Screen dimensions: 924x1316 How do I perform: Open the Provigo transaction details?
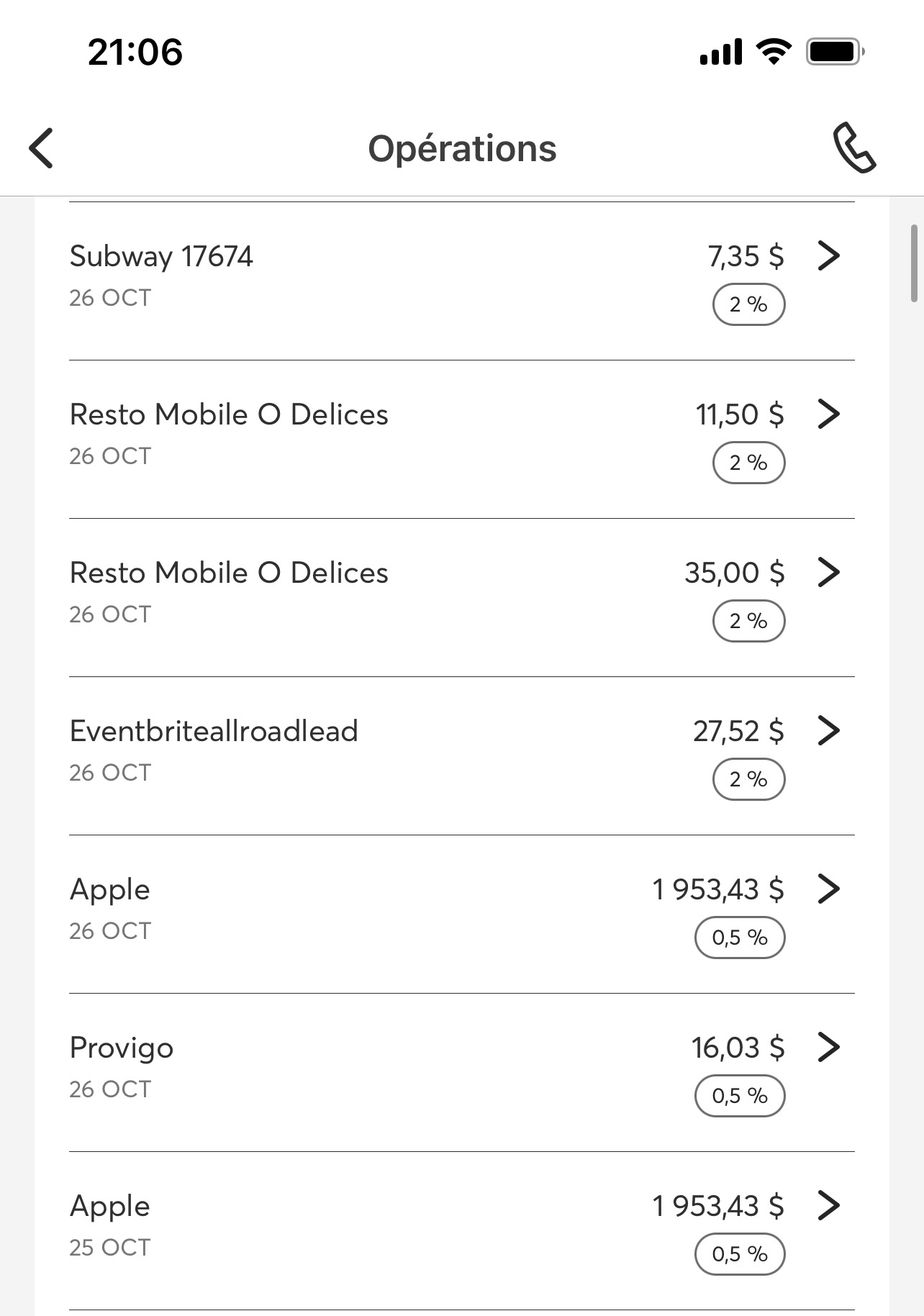[122, 1048]
